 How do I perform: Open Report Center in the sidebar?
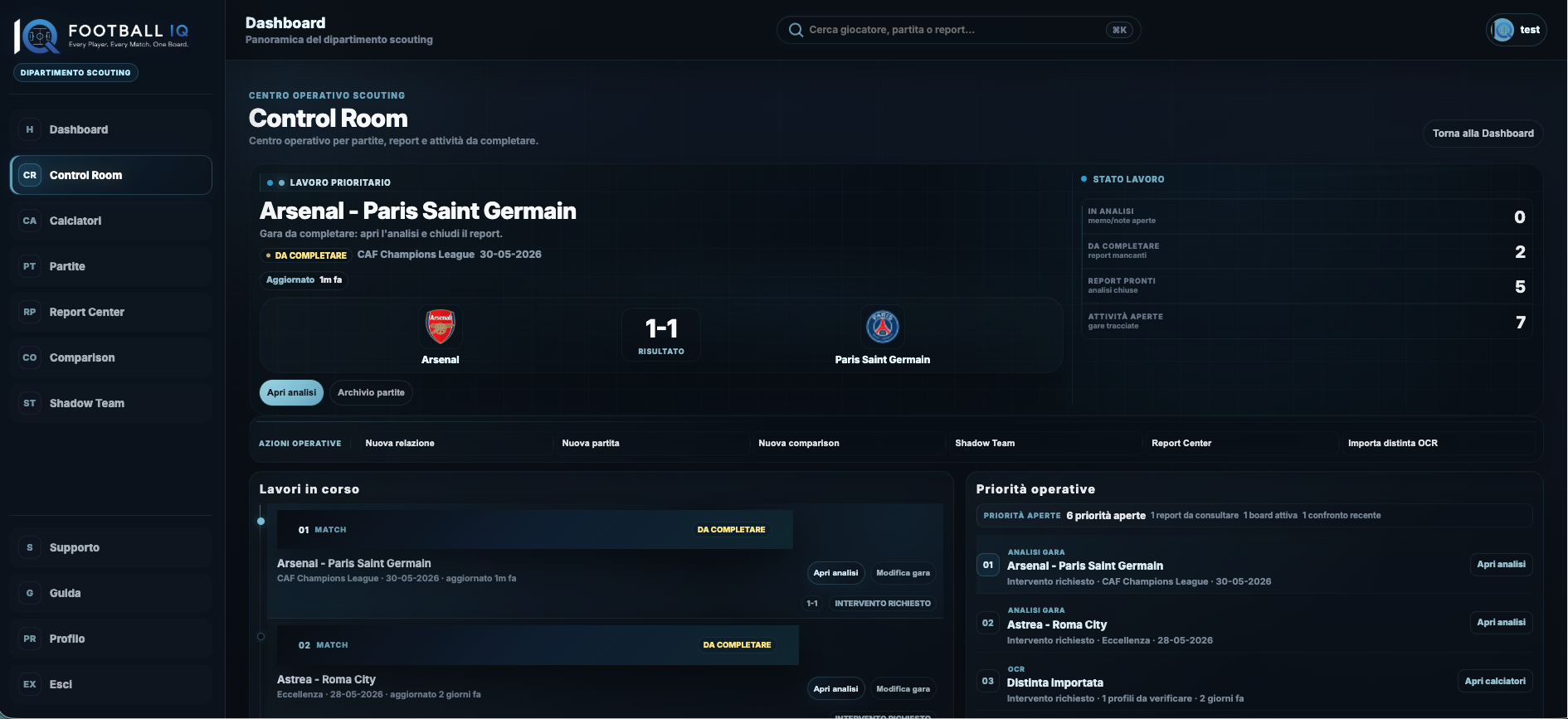pos(111,312)
